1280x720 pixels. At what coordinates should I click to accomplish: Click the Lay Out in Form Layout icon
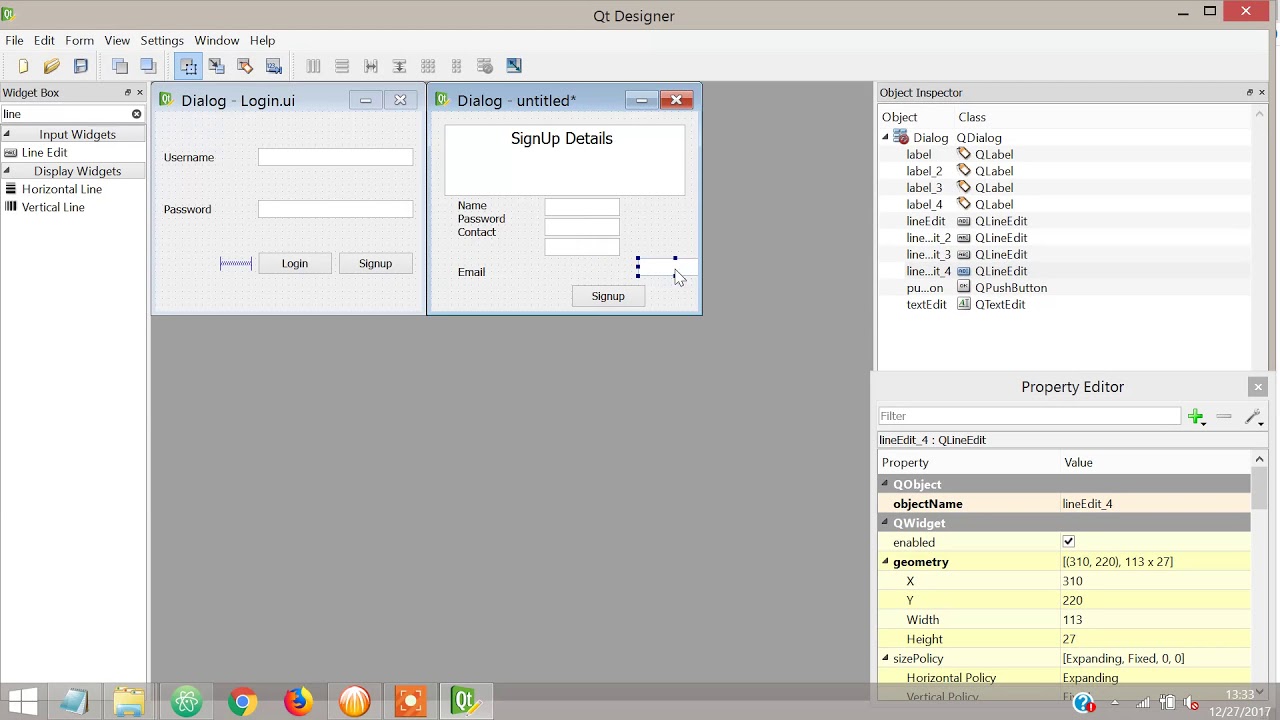pyautogui.click(x=457, y=66)
